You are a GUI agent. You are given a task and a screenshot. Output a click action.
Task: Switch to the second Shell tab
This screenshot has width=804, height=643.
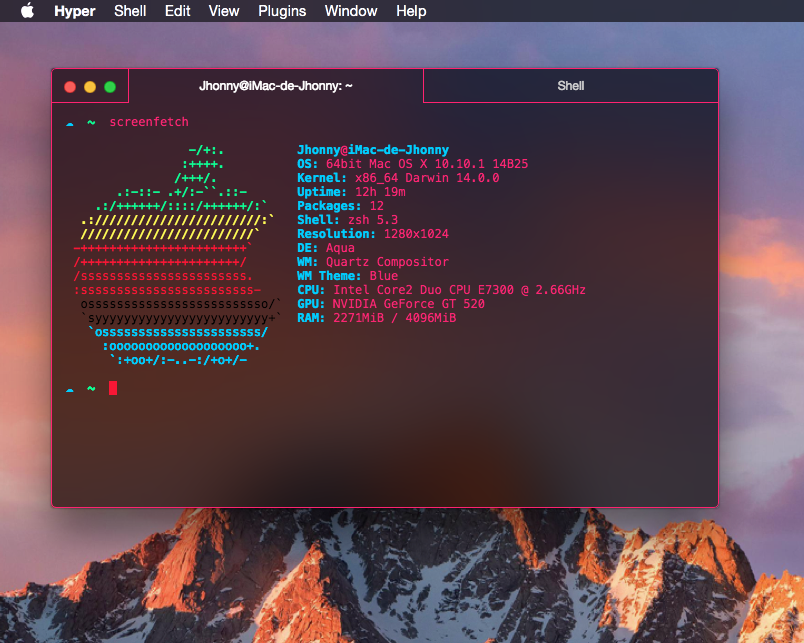tap(571, 86)
